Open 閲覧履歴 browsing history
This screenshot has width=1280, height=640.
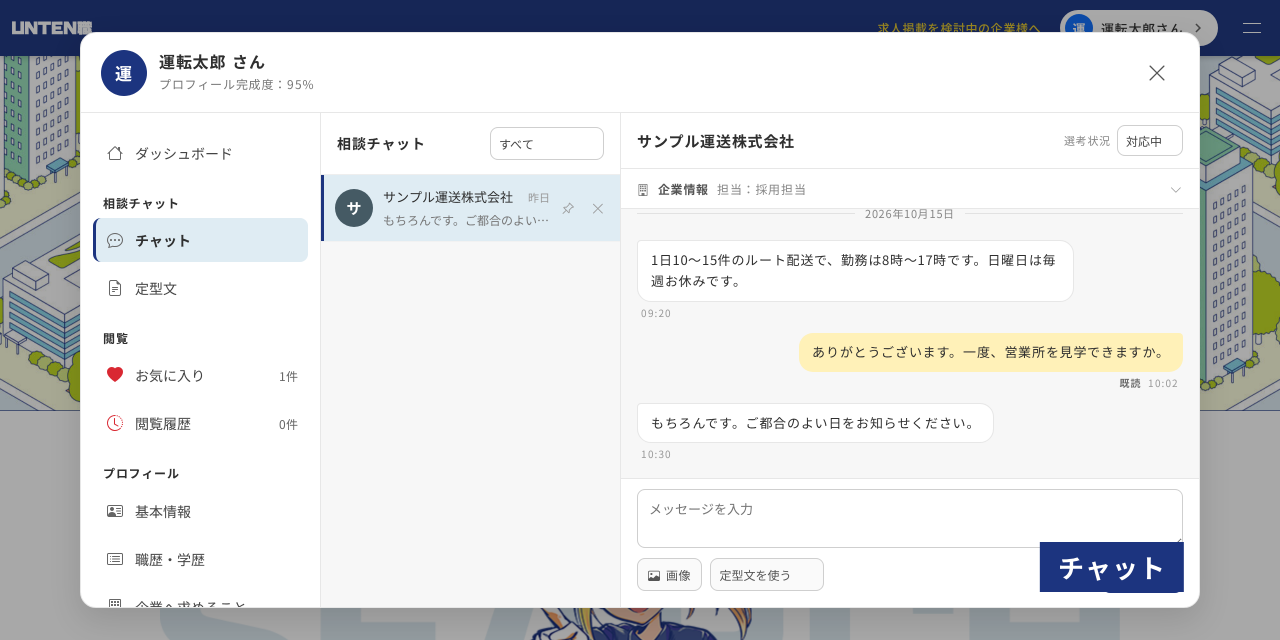coord(200,423)
